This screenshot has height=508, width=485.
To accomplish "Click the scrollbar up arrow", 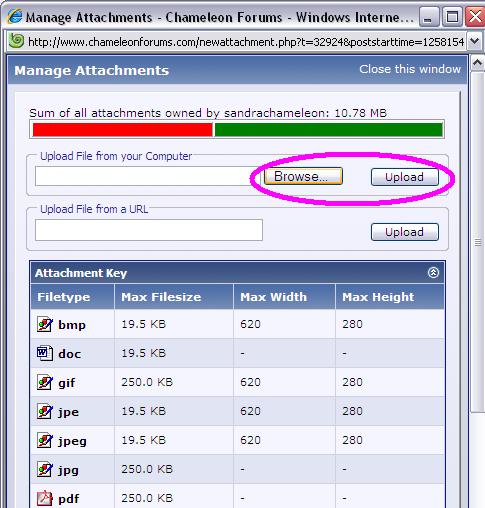I will coord(477,63).
